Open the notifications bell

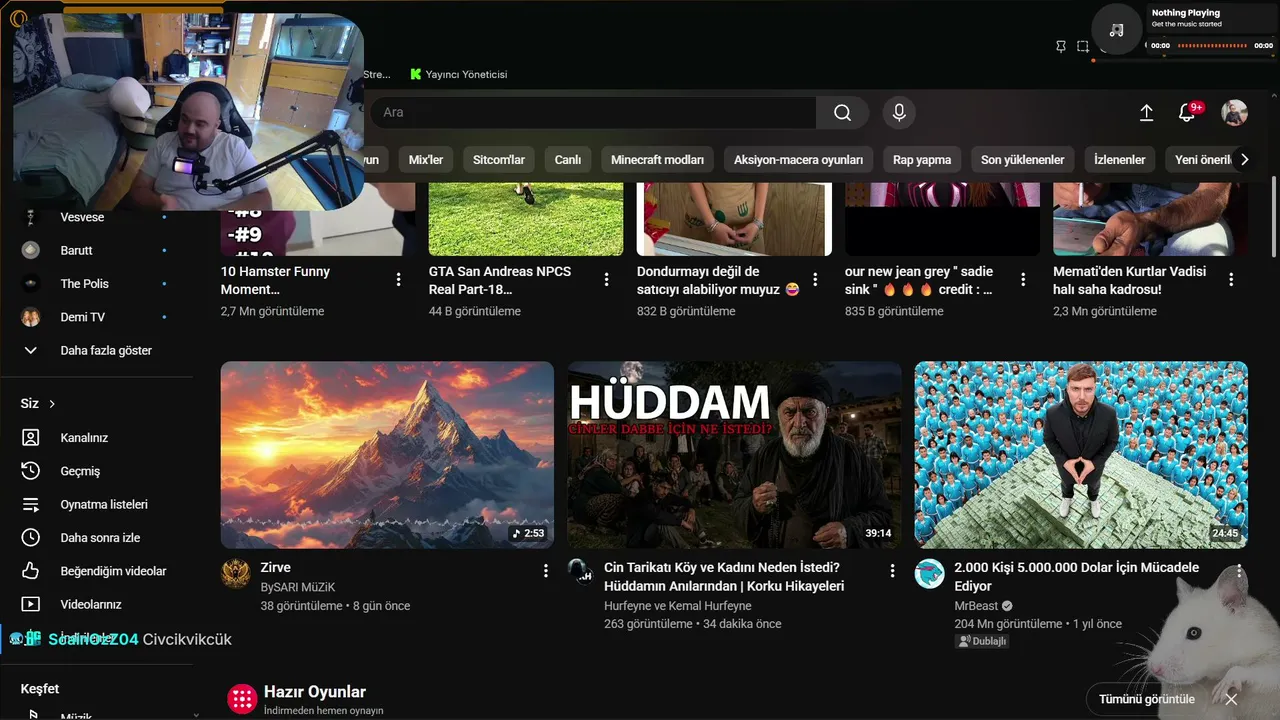(x=1187, y=113)
